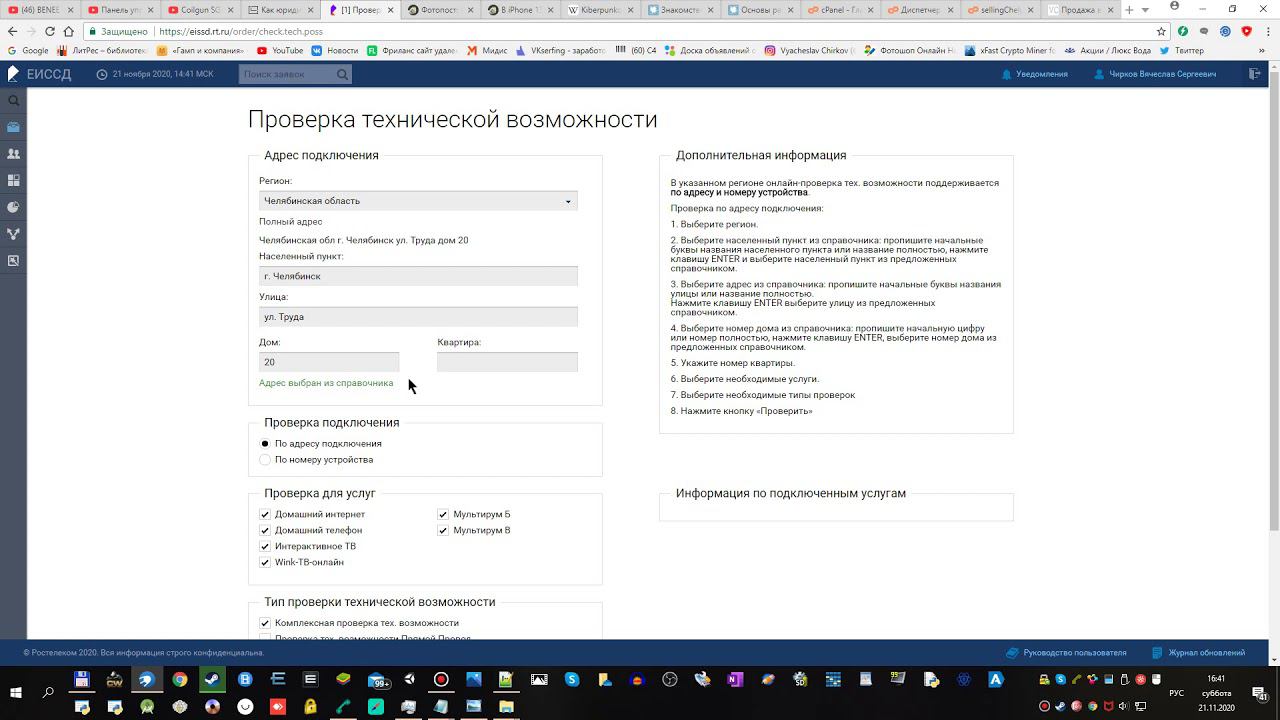1280x720 pixels.
Task: Click the bottom image sidebar icon
Action: [x=13, y=260]
